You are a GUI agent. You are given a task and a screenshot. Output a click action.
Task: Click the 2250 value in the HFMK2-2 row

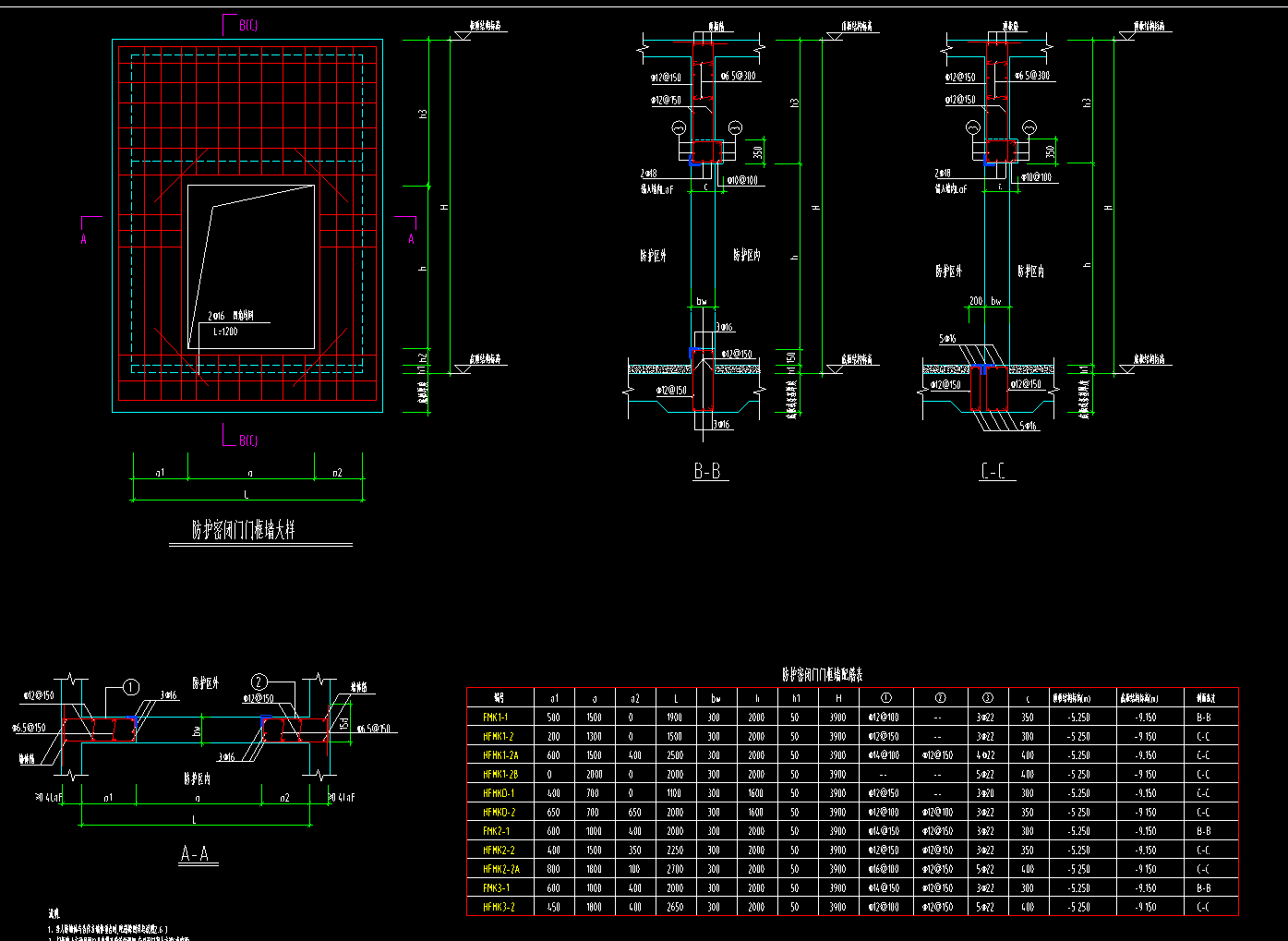[675, 851]
